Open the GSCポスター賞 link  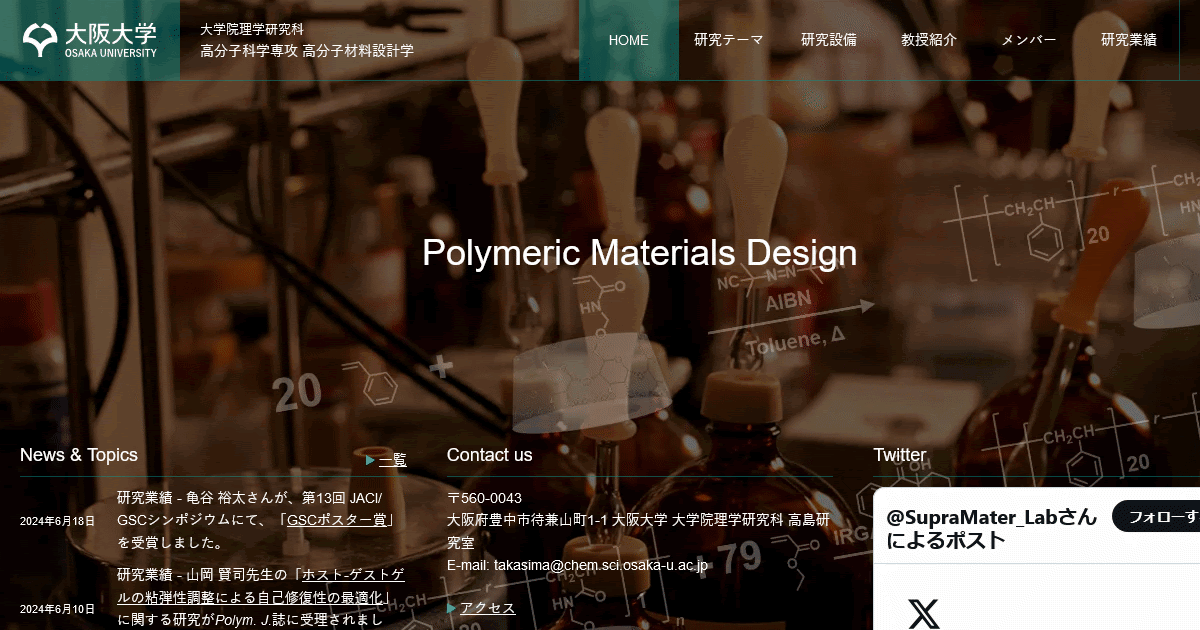click(340, 520)
